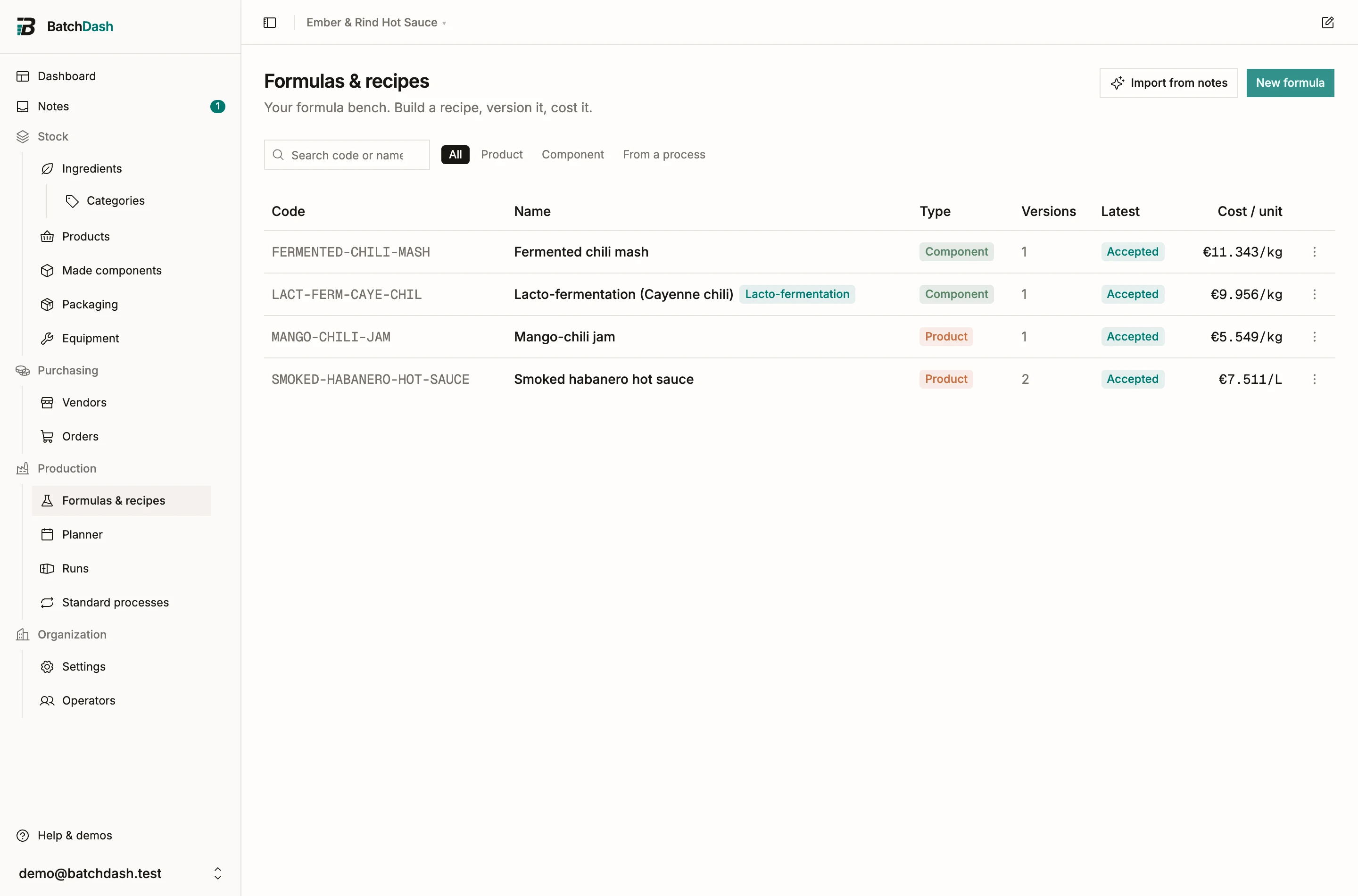Open the Planner calendar
1358x896 pixels.
(82, 534)
